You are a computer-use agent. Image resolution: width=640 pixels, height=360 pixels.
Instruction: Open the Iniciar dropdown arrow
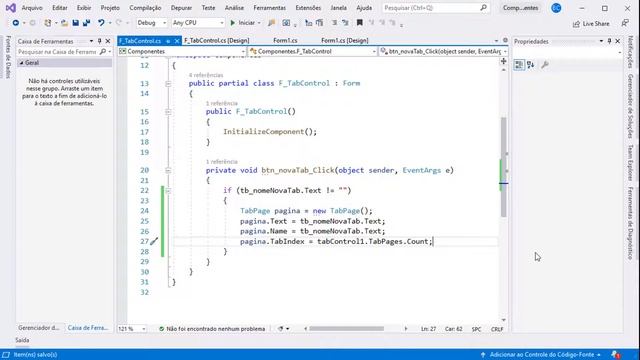[259, 23]
